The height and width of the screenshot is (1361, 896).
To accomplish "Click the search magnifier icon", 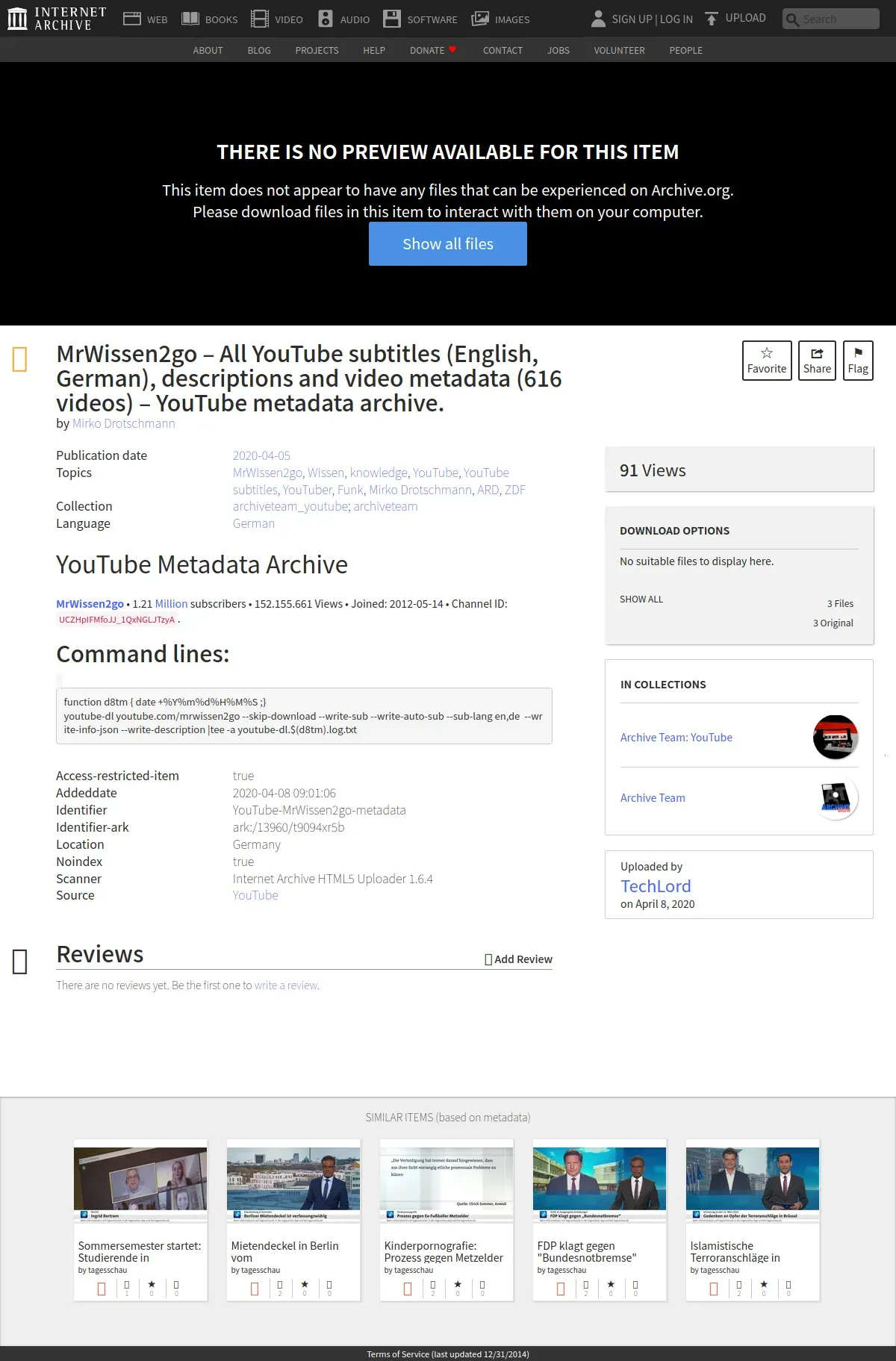I will click(x=792, y=19).
